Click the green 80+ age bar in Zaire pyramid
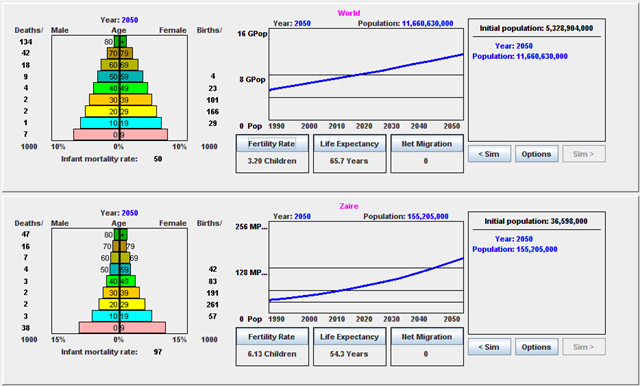 121,235
